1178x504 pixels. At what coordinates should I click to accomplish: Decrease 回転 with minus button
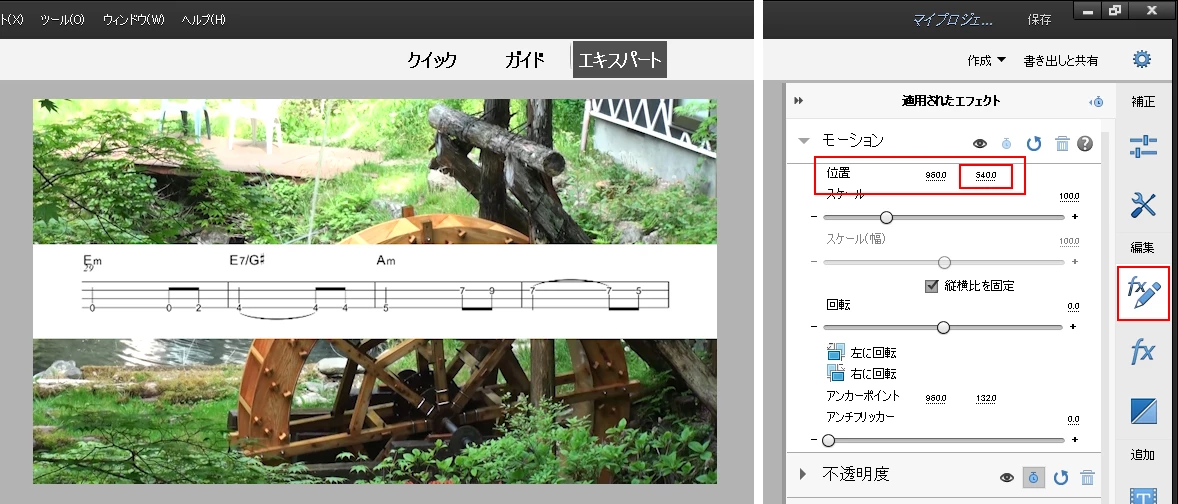814,327
